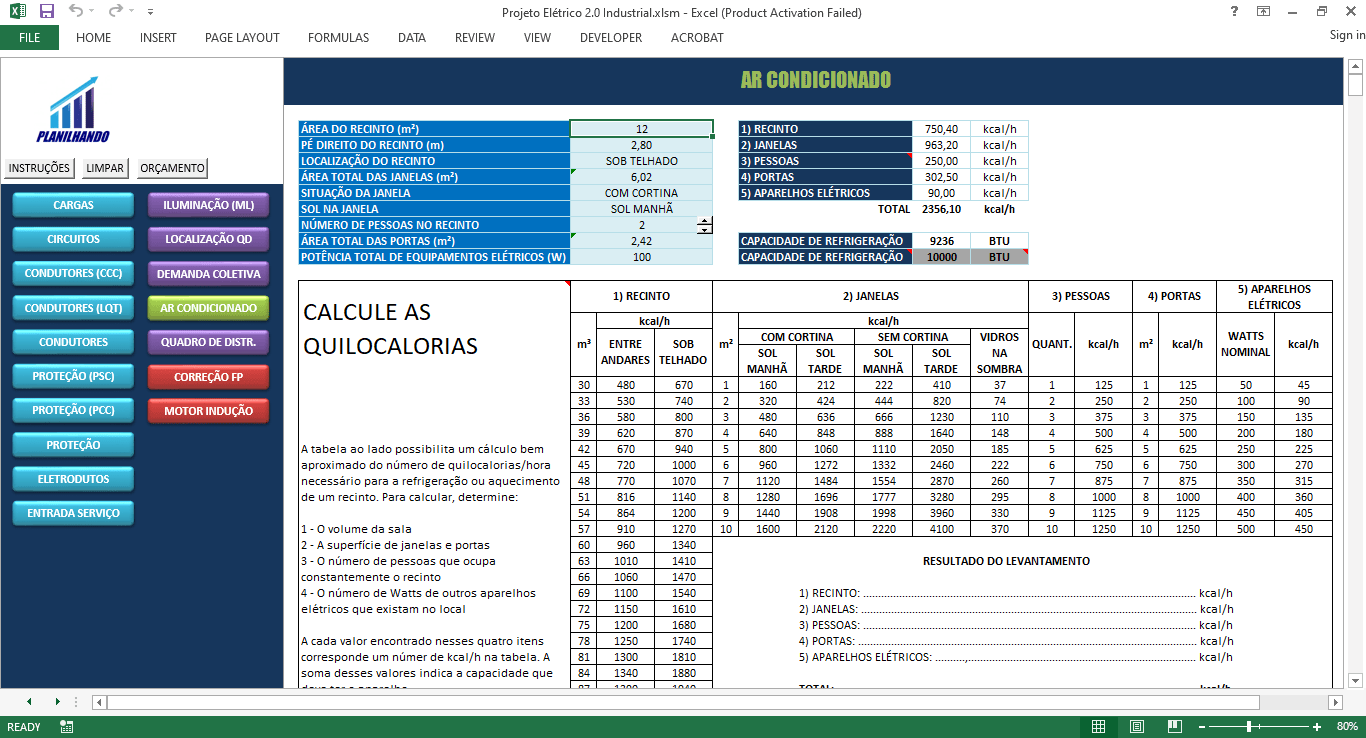Click the LIMPAR button
Screen dimensions: 1366x738
click(105, 168)
